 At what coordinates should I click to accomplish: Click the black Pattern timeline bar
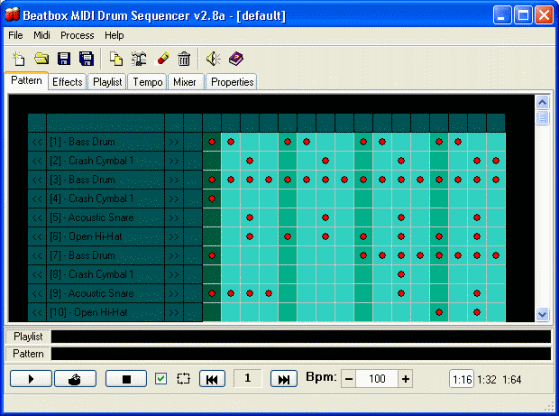(x=301, y=354)
